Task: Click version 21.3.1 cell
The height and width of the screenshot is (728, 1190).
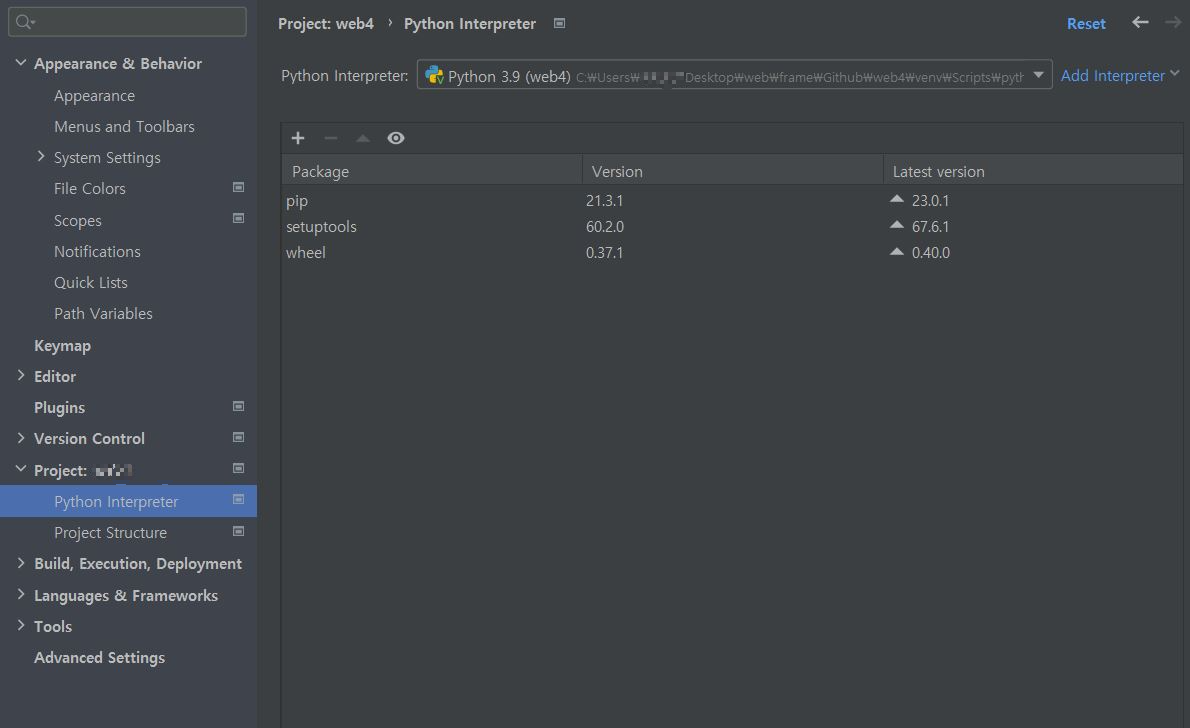Action: (x=604, y=200)
